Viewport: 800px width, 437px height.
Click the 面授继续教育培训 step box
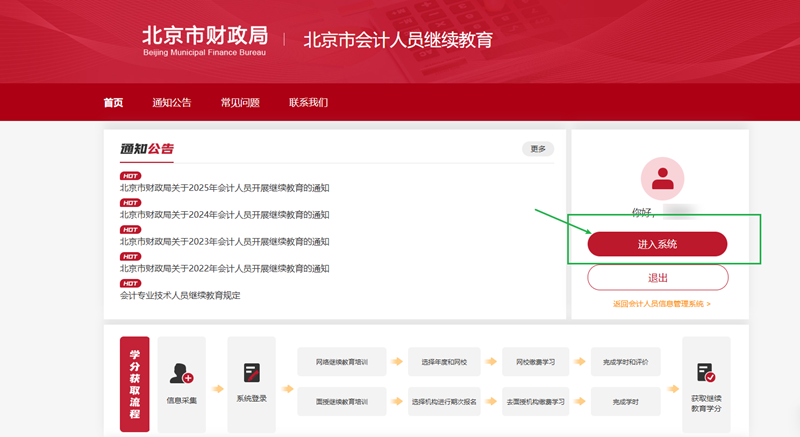tap(342, 402)
